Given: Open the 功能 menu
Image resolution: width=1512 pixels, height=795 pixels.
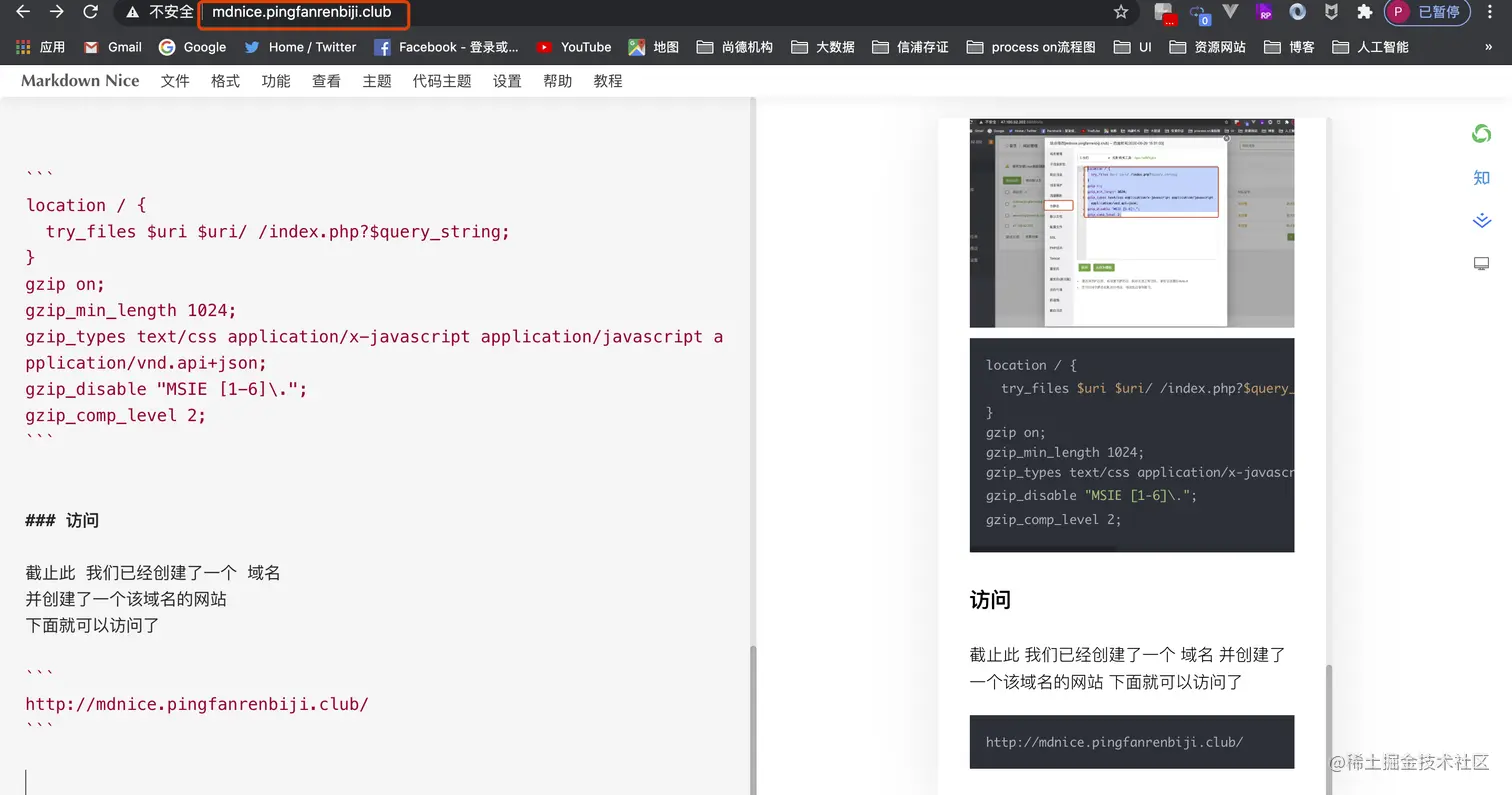Looking at the screenshot, I should (276, 81).
